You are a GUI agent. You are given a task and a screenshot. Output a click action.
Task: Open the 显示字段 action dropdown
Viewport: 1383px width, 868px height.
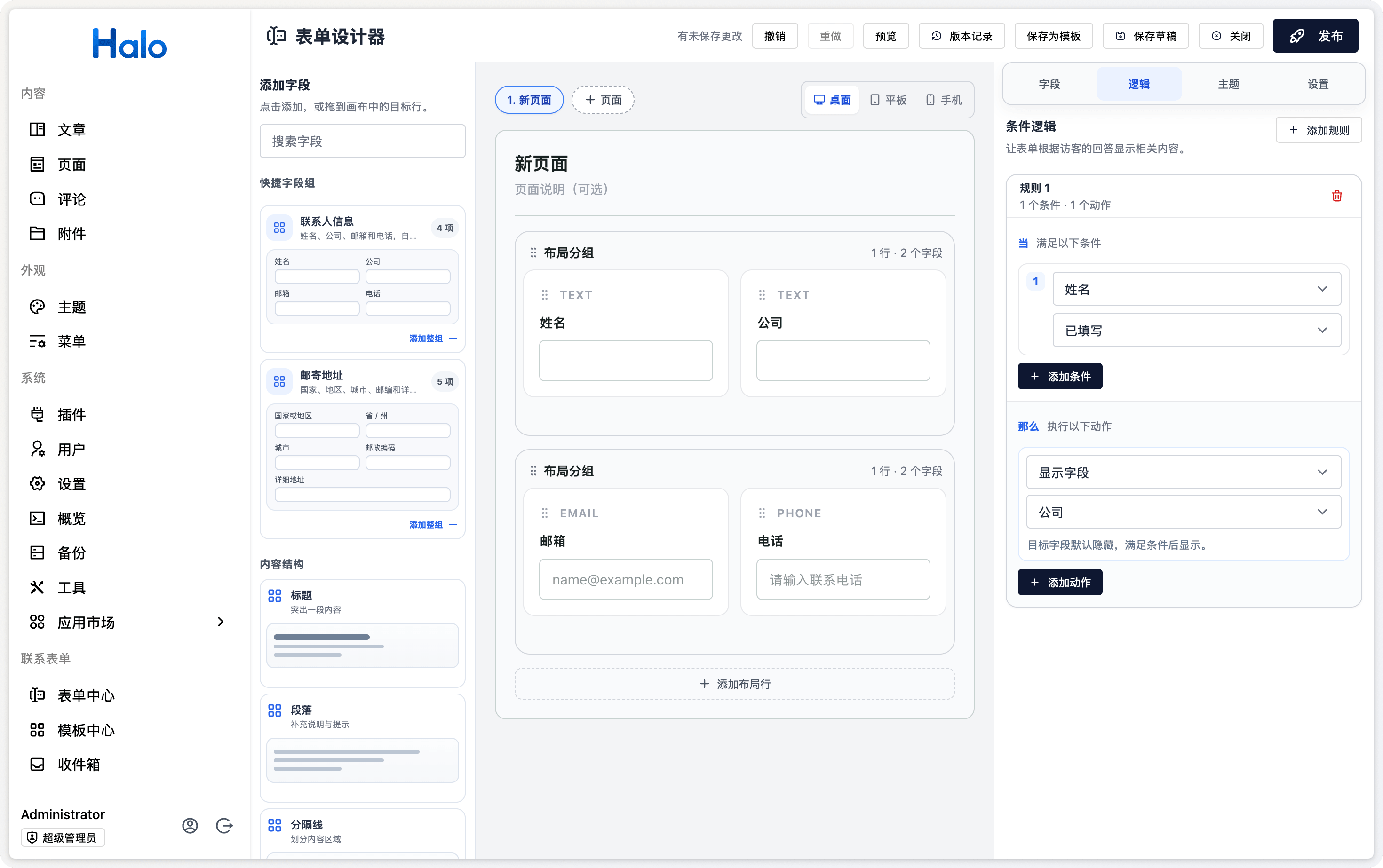[1183, 472]
